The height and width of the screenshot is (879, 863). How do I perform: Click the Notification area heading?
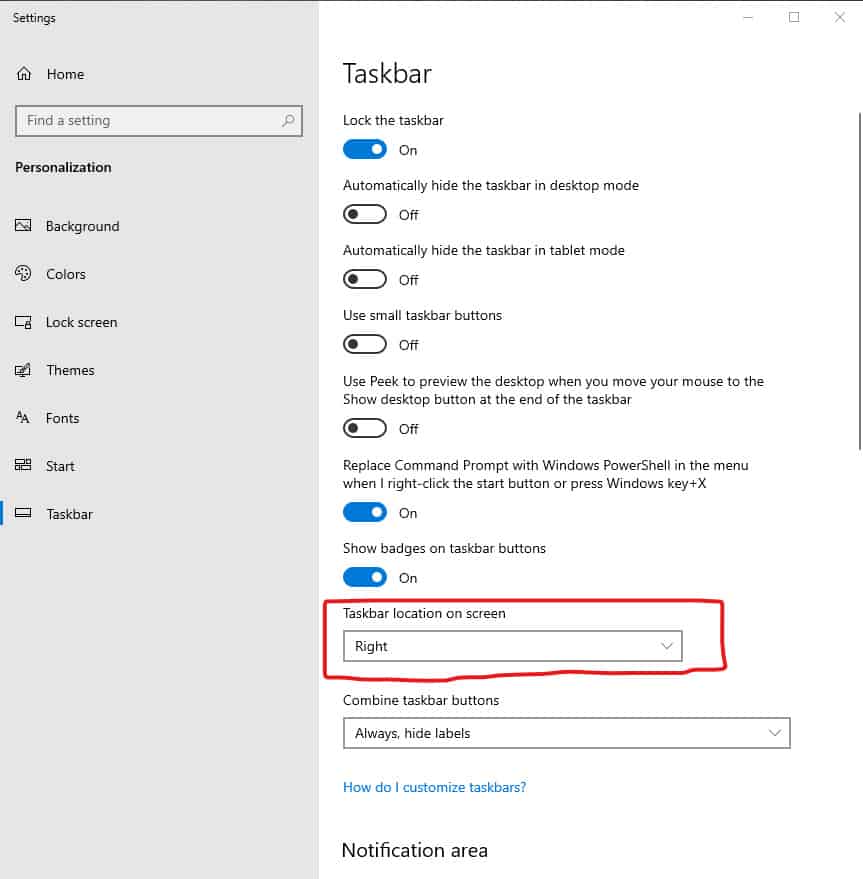tap(414, 850)
